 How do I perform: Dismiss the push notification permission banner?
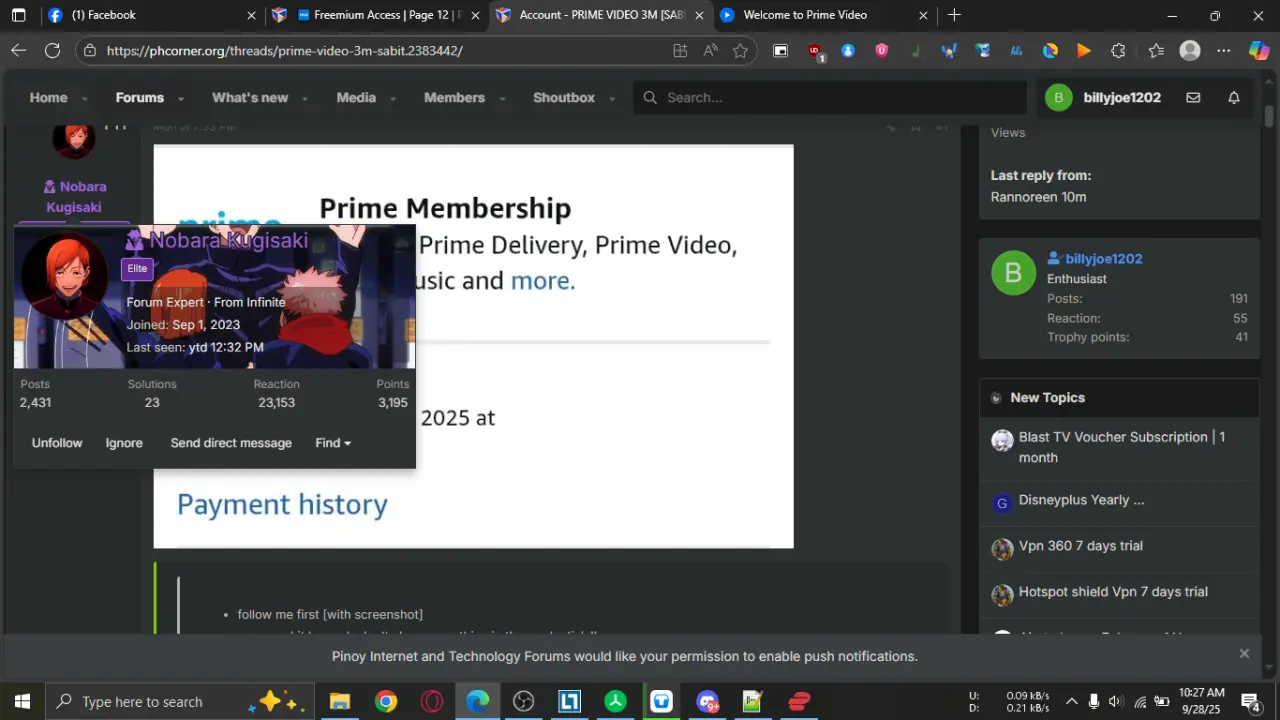pyautogui.click(x=1244, y=654)
